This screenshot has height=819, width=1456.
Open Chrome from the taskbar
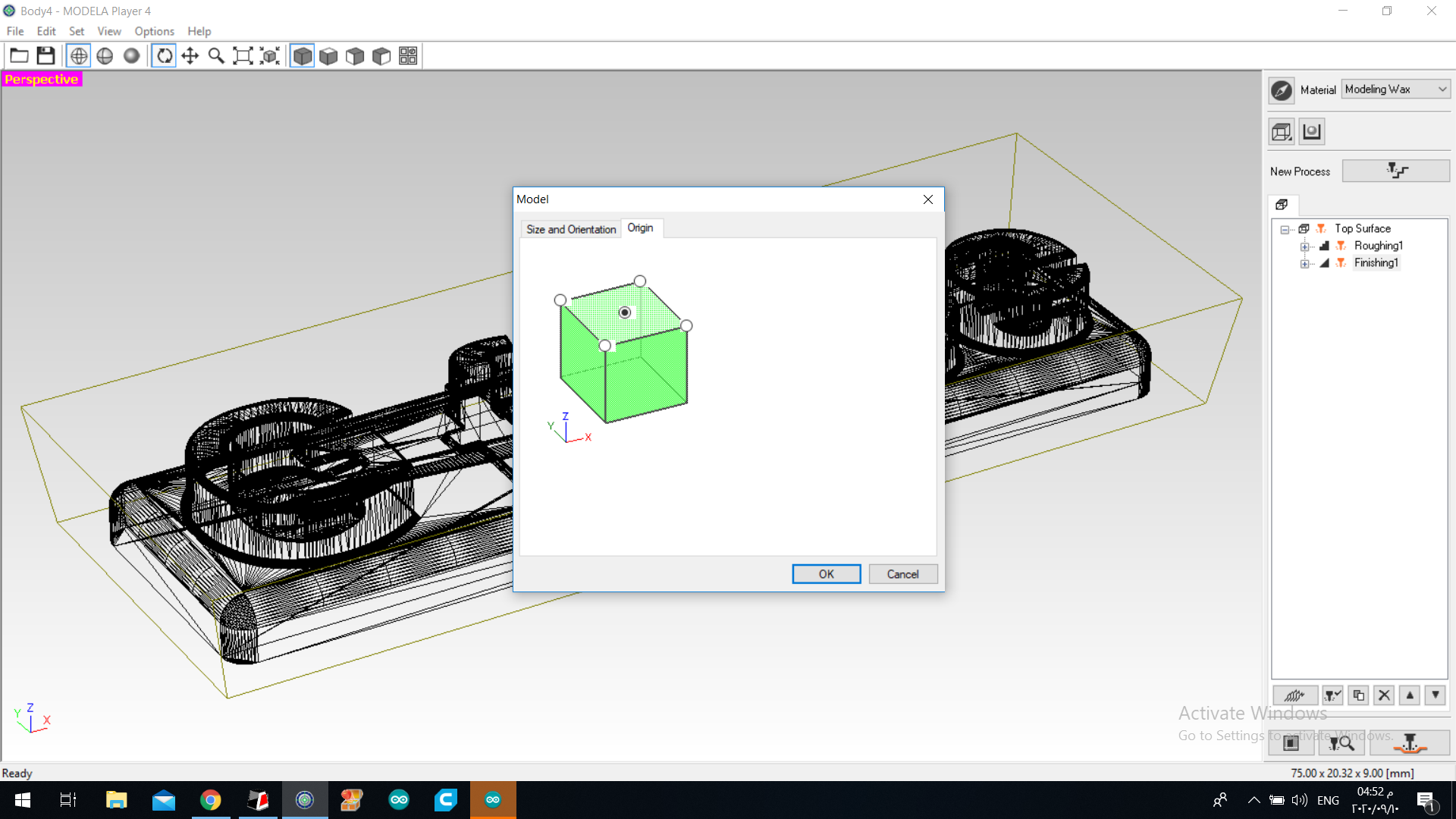tap(211, 800)
